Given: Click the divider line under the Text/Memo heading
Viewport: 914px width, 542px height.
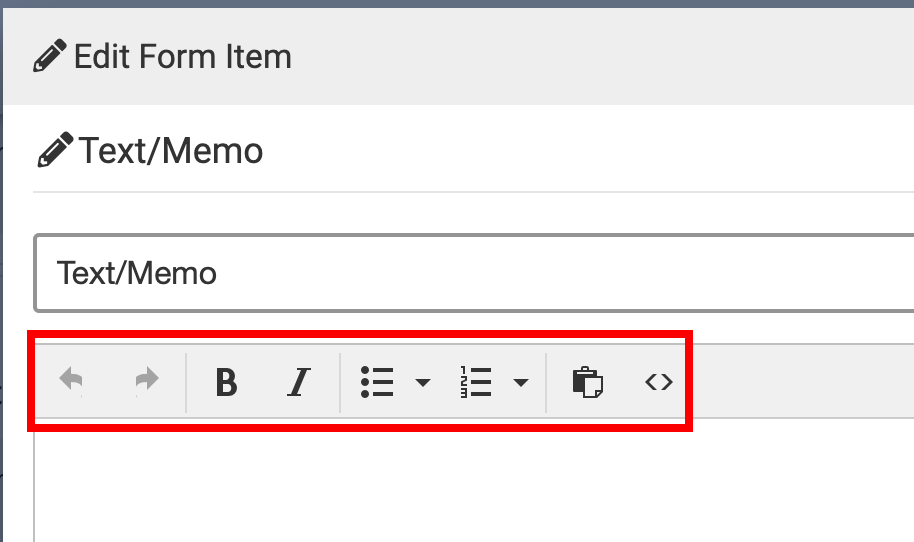Looking at the screenshot, I should [x=470, y=191].
